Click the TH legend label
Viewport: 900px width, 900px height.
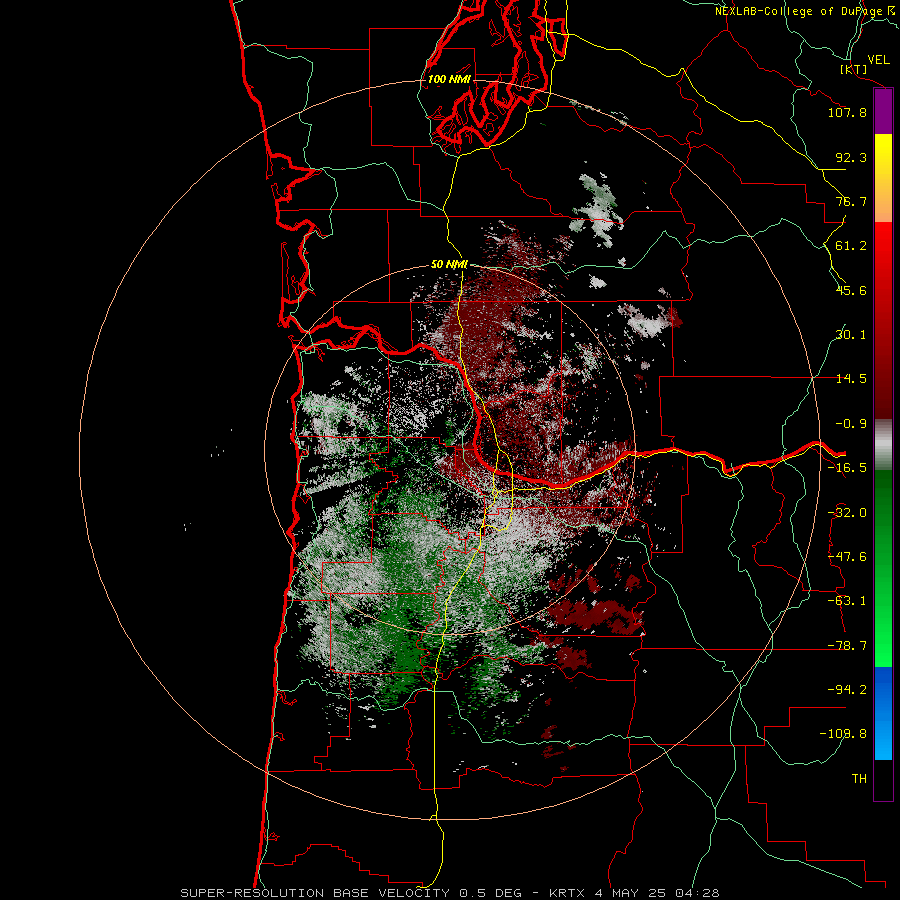(859, 778)
